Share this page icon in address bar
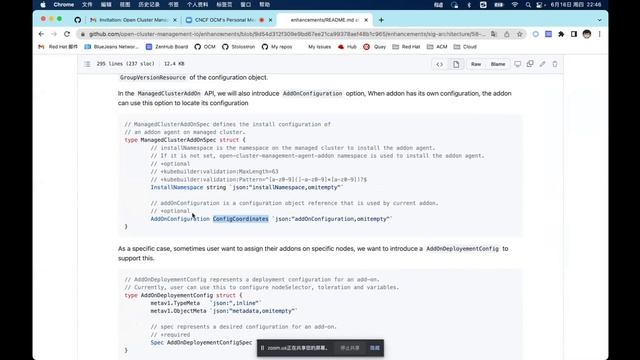 coord(507,34)
